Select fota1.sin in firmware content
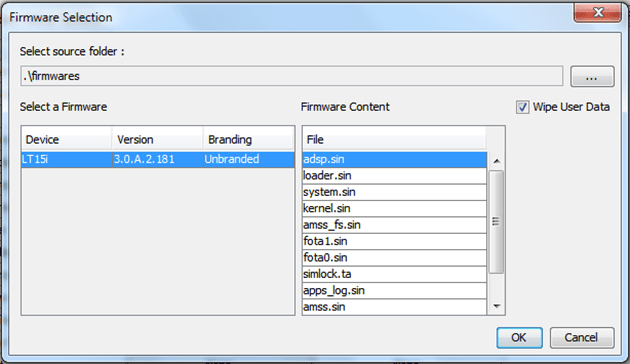The height and width of the screenshot is (364, 630). pyautogui.click(x=395, y=241)
